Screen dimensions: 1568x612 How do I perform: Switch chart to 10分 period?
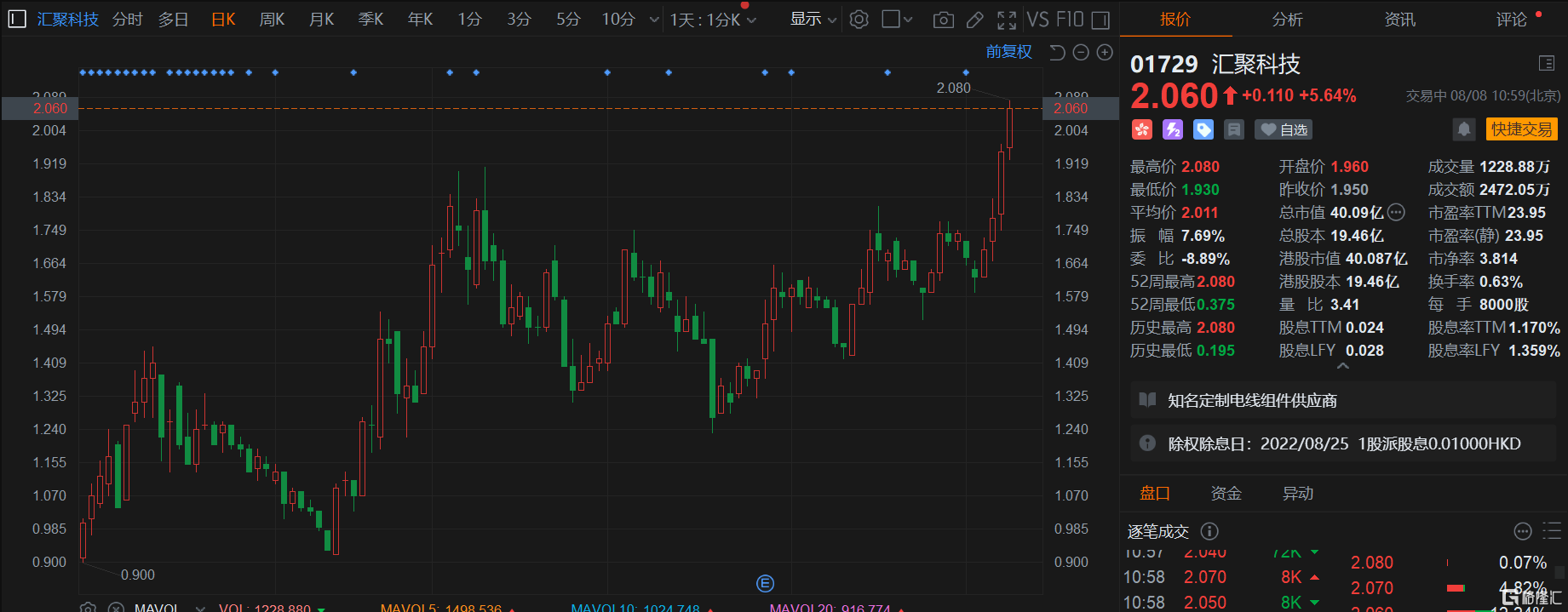click(618, 19)
